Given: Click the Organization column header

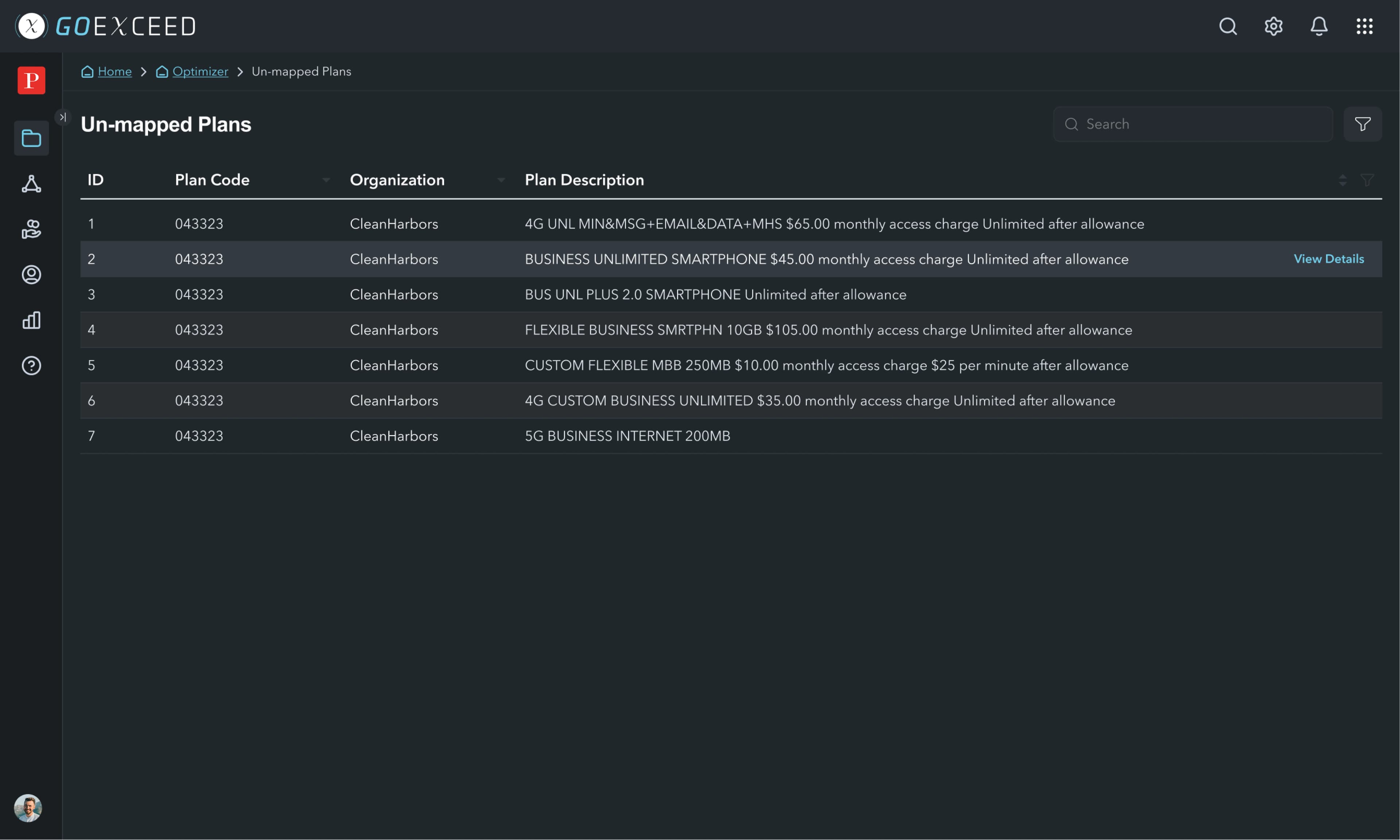Looking at the screenshot, I should click(x=397, y=180).
